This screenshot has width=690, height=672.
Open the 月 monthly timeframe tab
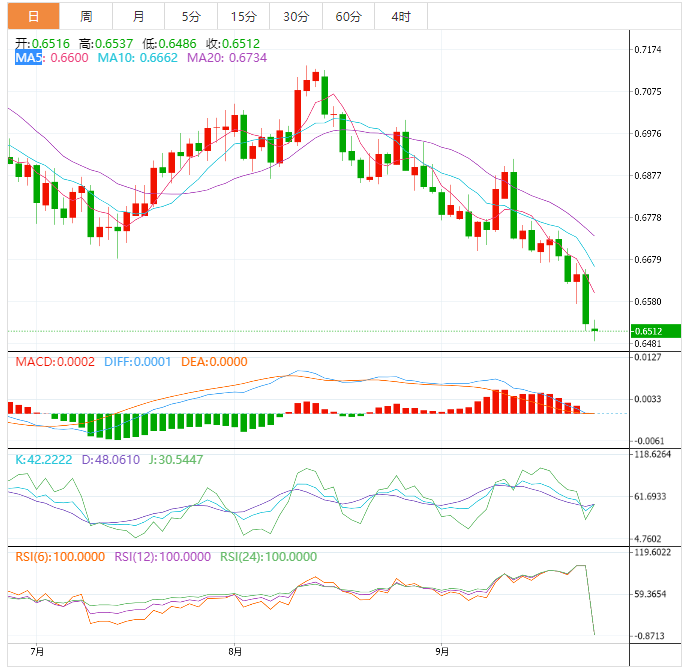[x=138, y=16]
